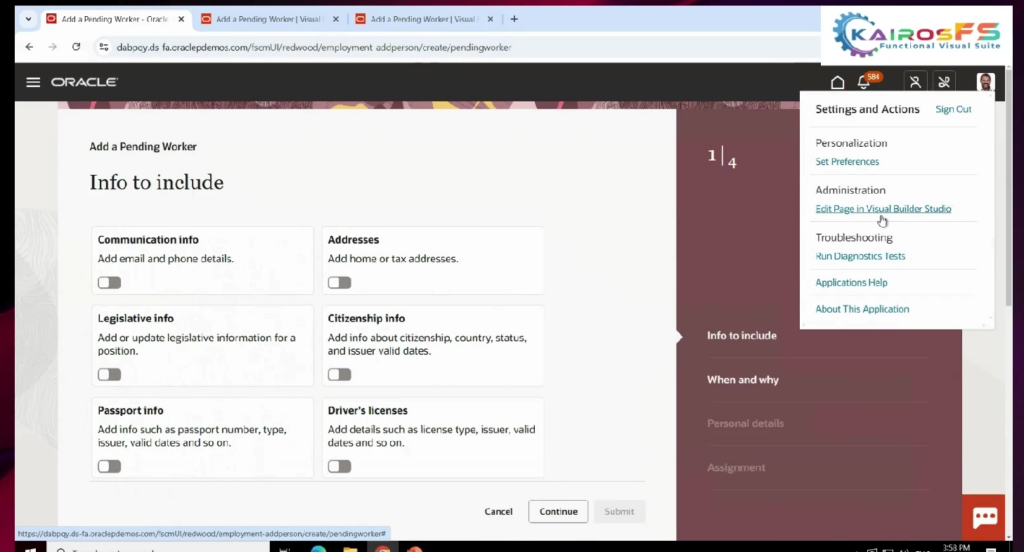The width and height of the screenshot is (1024, 552).
Task: Click Edit Page in Visual Builder Studio
Action: click(x=883, y=209)
